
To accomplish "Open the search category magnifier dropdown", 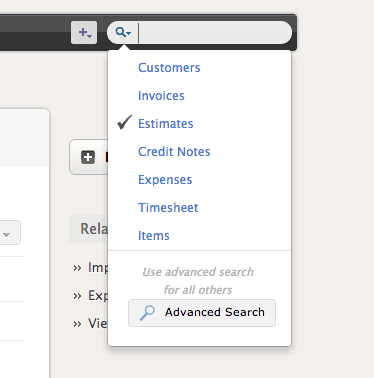I will (x=123, y=33).
